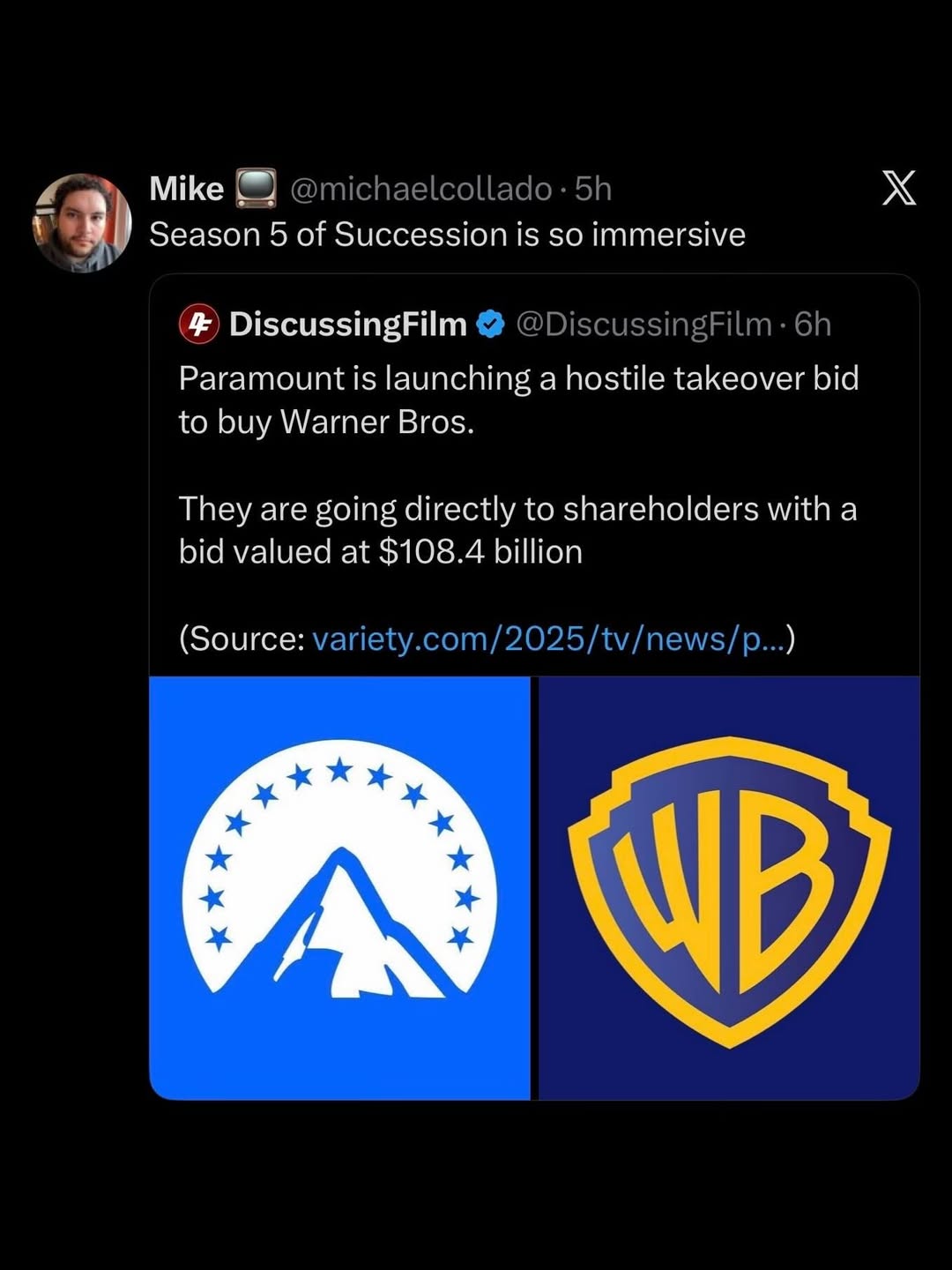The image size is (952, 1270).
Task: Click the '(Source:' label text
Action: tap(242, 639)
